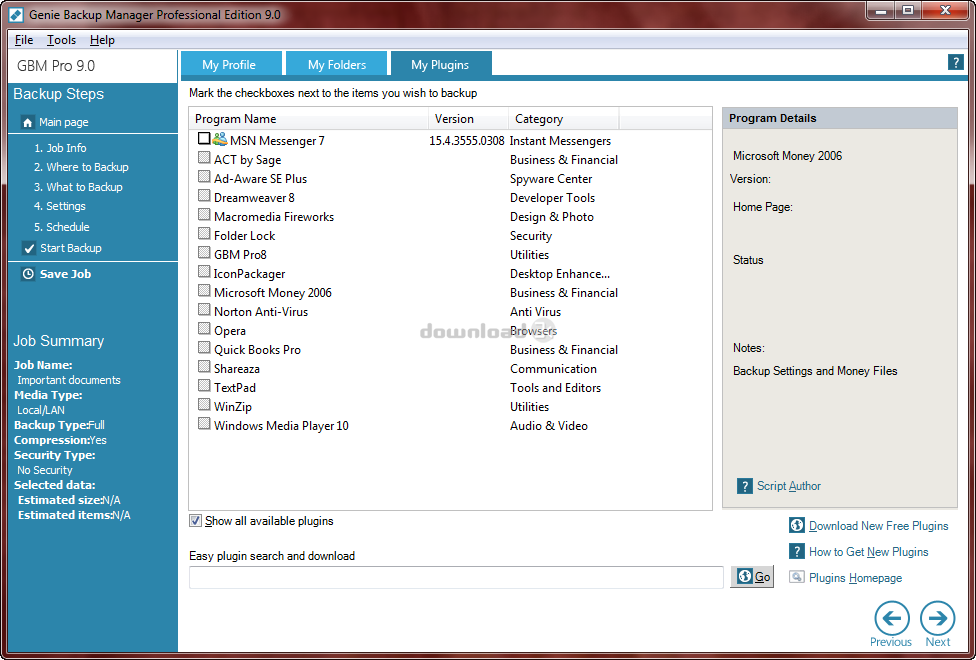Open the File menu
The height and width of the screenshot is (660, 976).
[x=24, y=40]
